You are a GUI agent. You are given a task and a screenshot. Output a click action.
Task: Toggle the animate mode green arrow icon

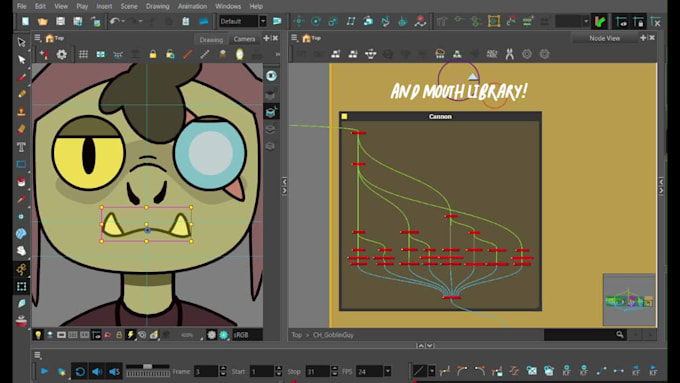(x=600, y=21)
